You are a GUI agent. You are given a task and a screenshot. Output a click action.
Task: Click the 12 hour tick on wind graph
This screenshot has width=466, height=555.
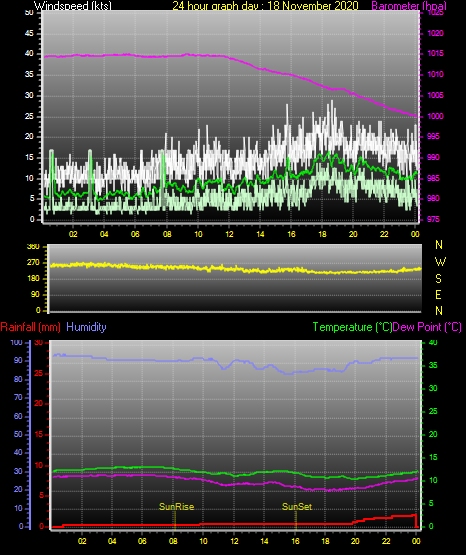click(229, 234)
